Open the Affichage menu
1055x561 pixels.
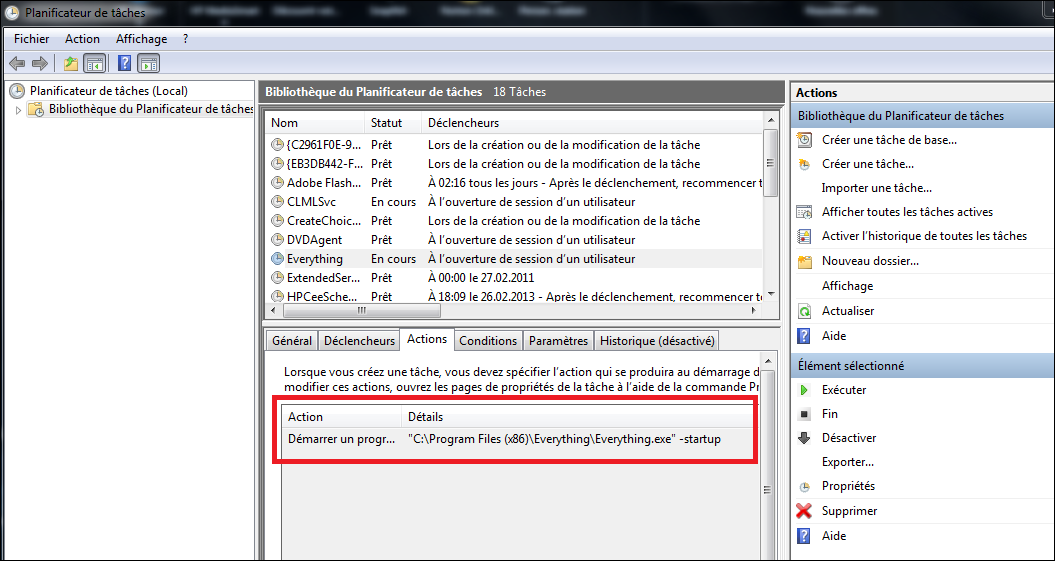click(x=141, y=39)
